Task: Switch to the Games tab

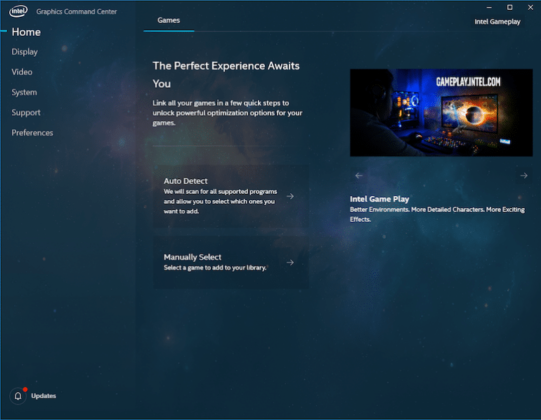Action: 169,20
